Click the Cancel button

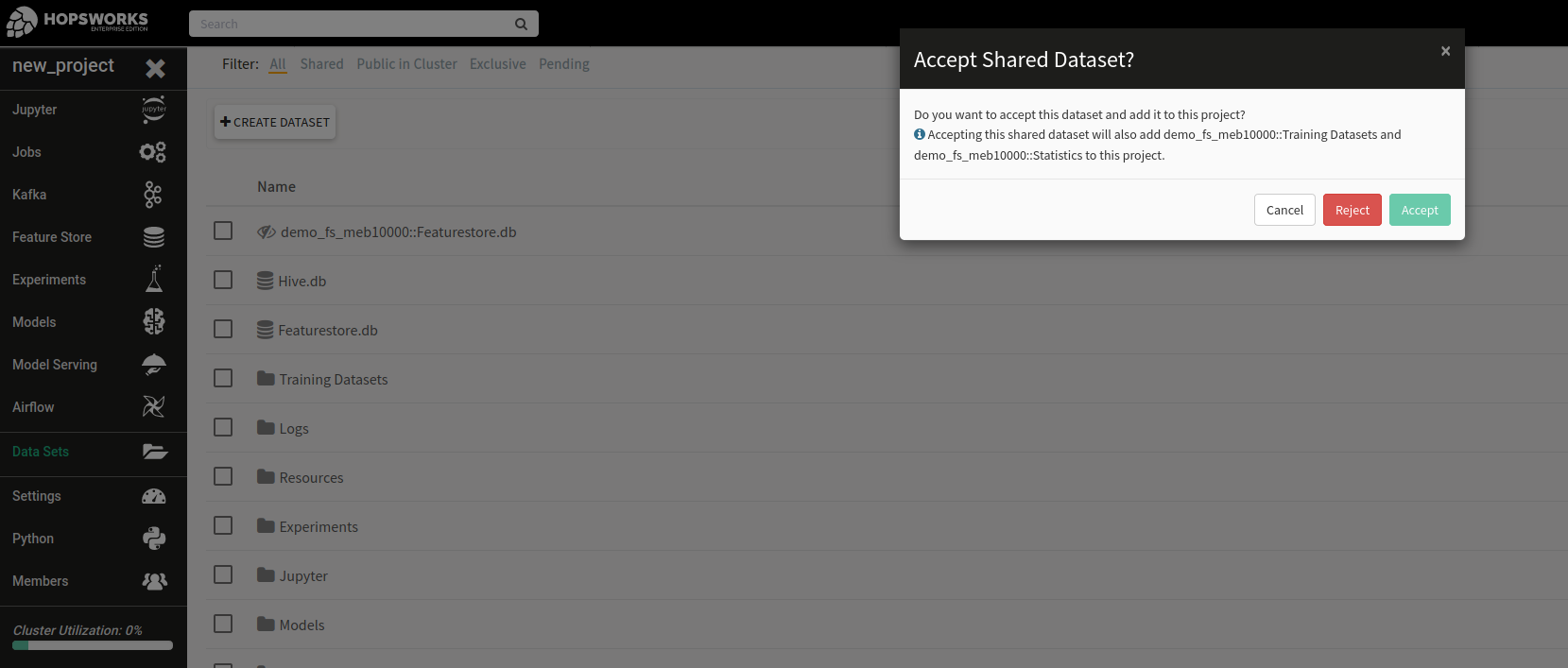(x=1284, y=210)
